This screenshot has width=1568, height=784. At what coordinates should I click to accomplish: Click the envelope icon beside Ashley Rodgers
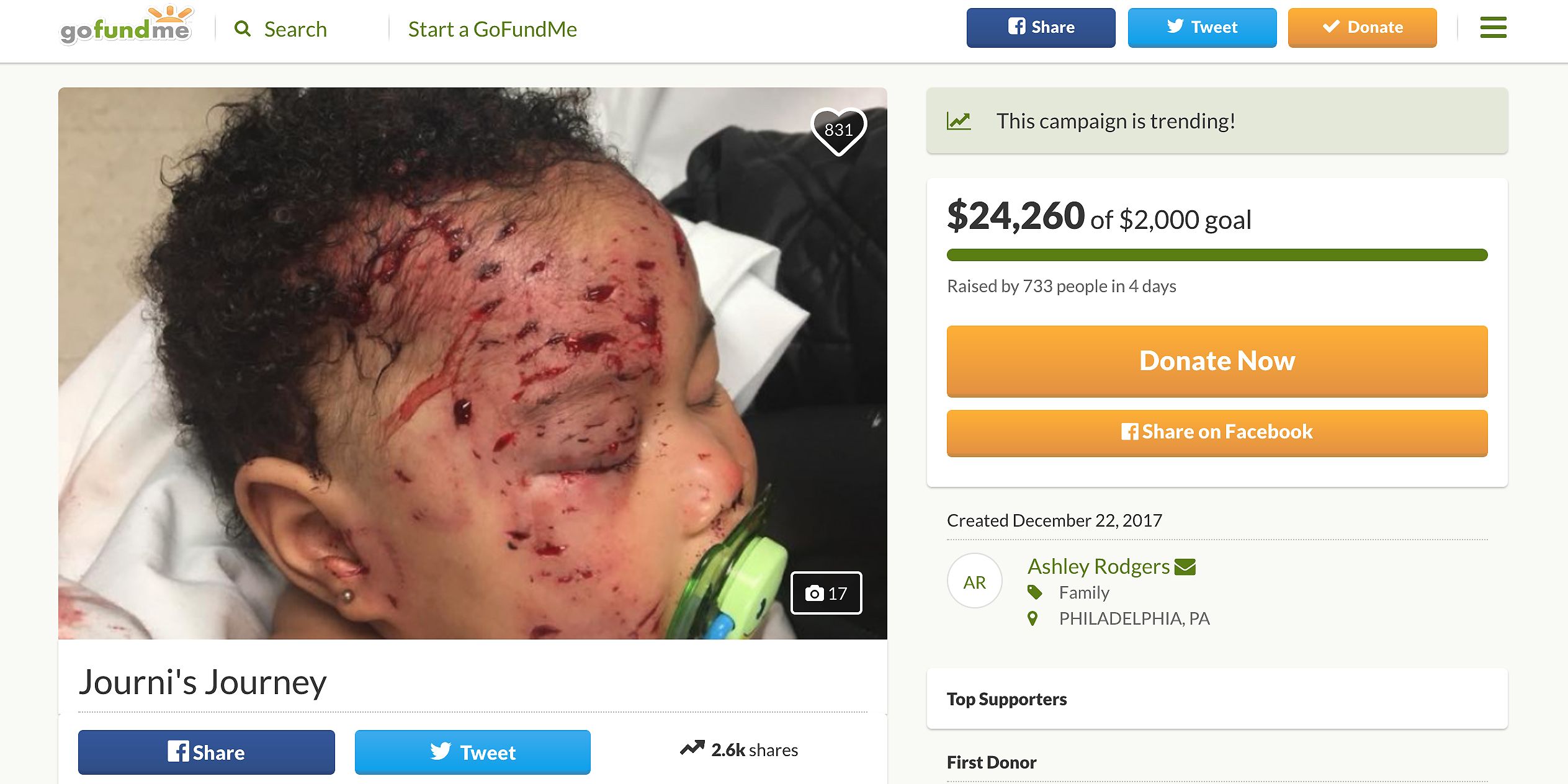click(1185, 567)
